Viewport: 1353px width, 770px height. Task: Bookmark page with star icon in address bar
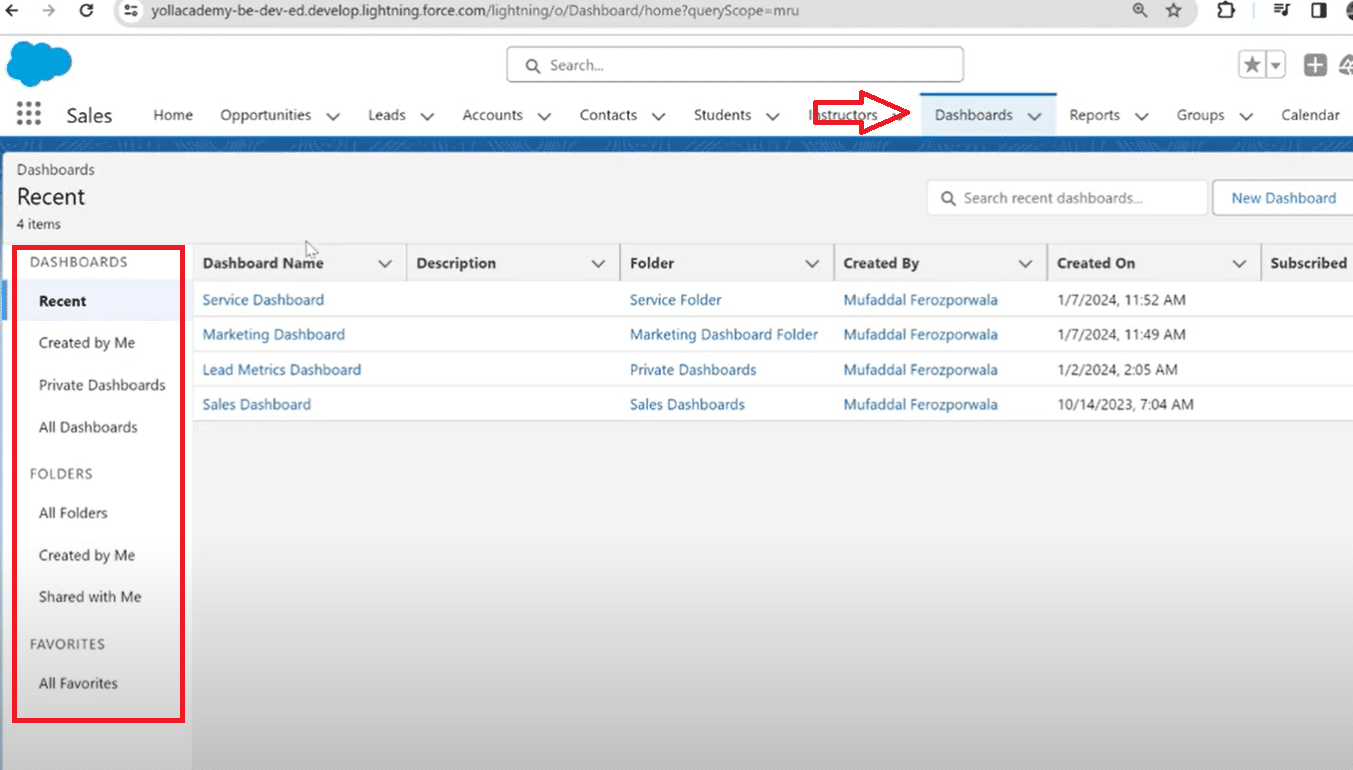tap(1174, 10)
